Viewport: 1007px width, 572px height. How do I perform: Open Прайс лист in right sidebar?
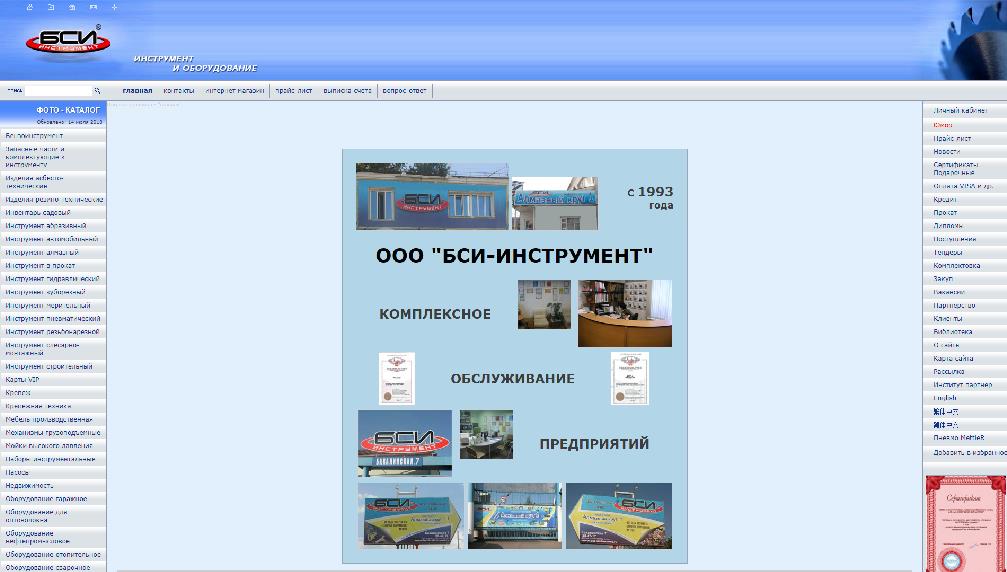(x=952, y=139)
